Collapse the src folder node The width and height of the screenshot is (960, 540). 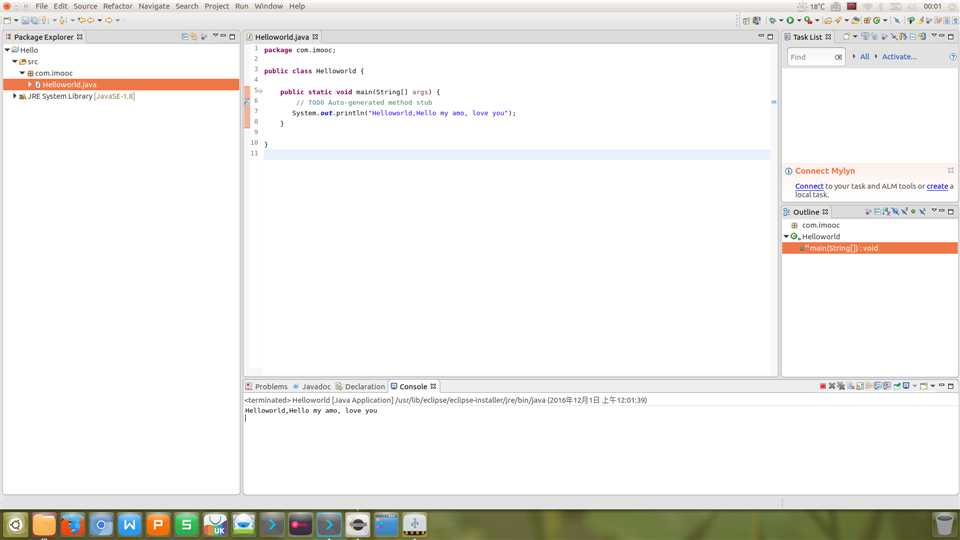click(x=15, y=61)
